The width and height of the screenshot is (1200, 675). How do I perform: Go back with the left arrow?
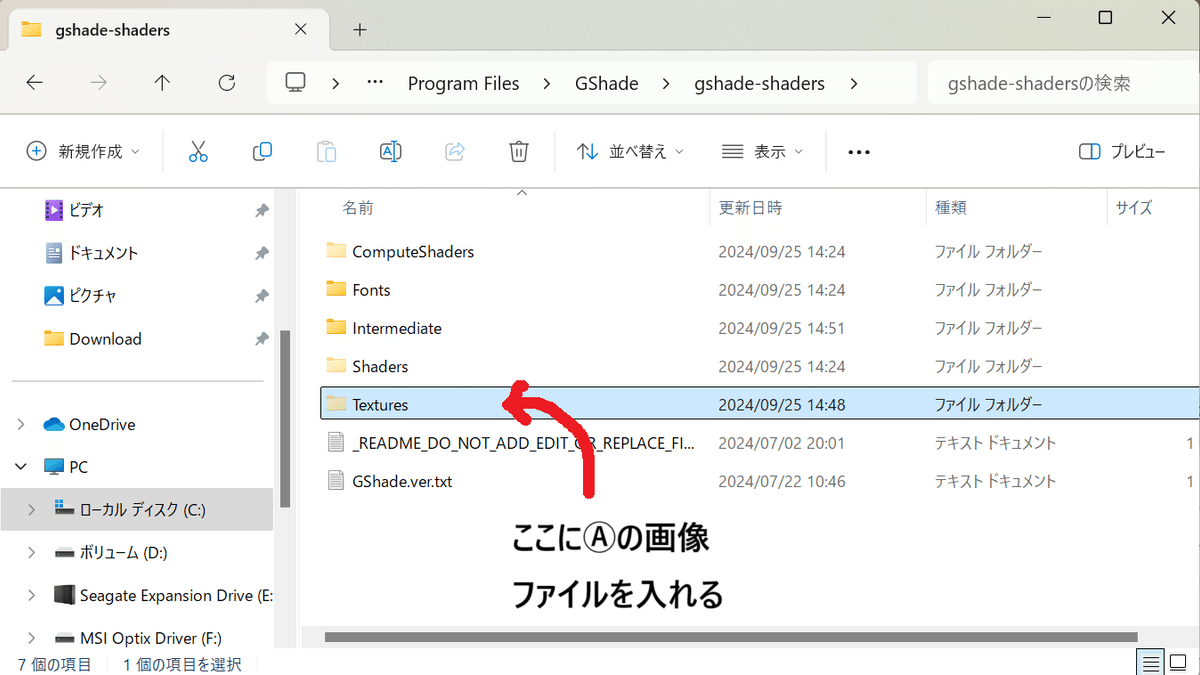pos(34,83)
